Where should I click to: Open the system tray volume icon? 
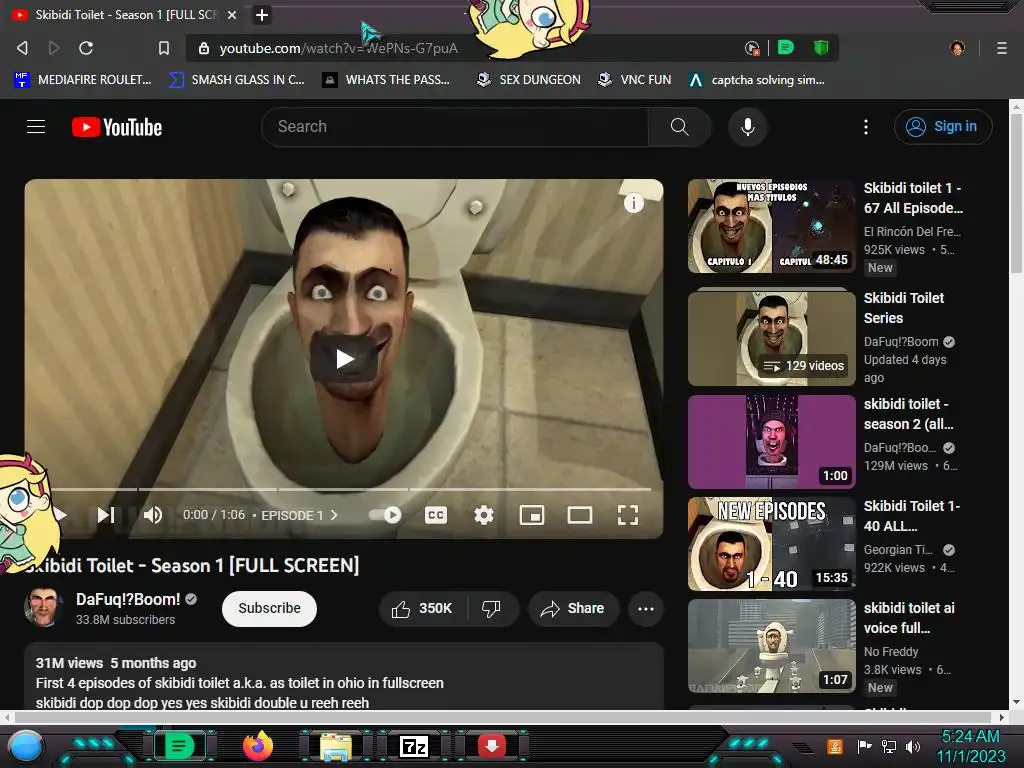[x=913, y=746]
